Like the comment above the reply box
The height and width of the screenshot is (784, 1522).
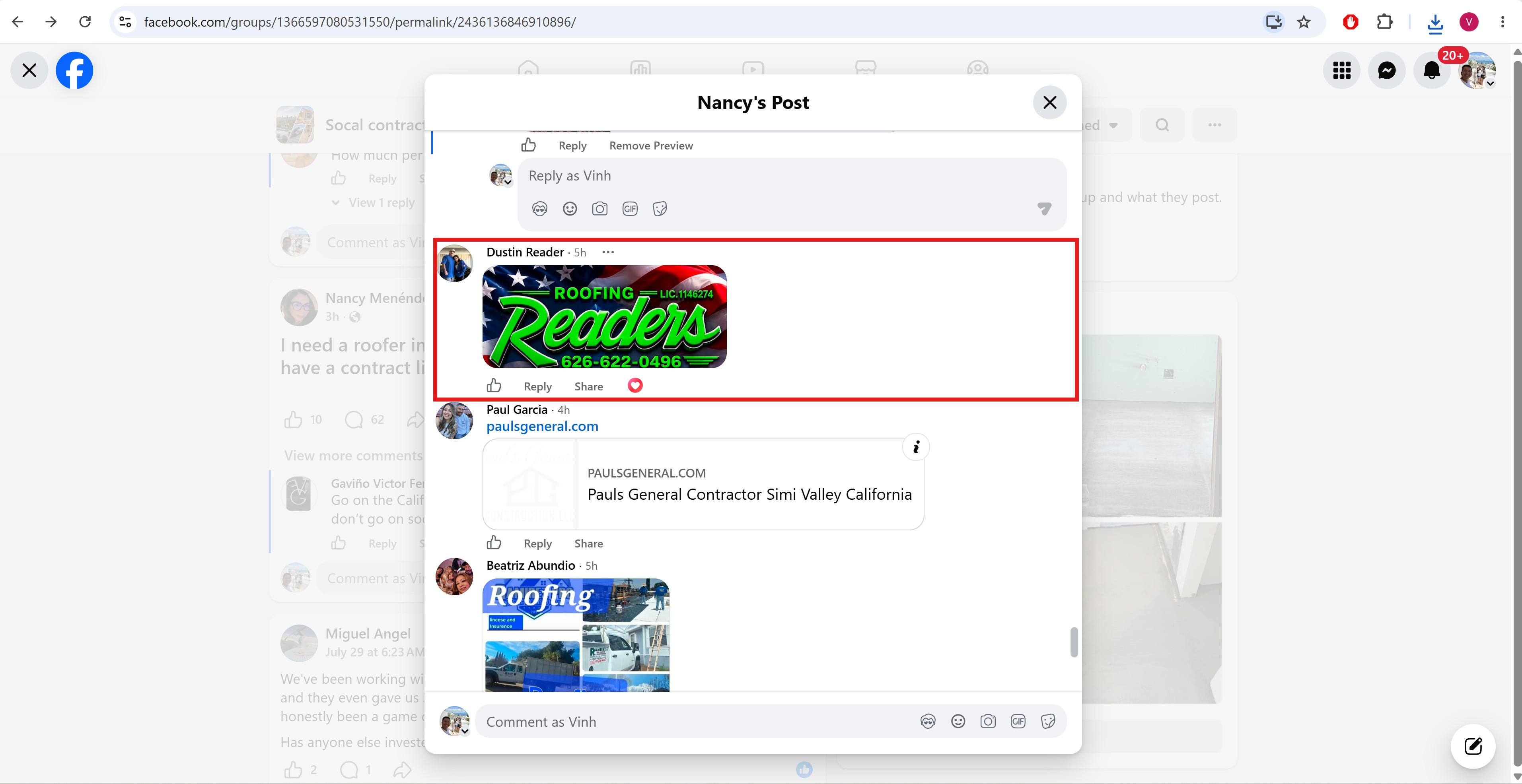[x=528, y=145]
